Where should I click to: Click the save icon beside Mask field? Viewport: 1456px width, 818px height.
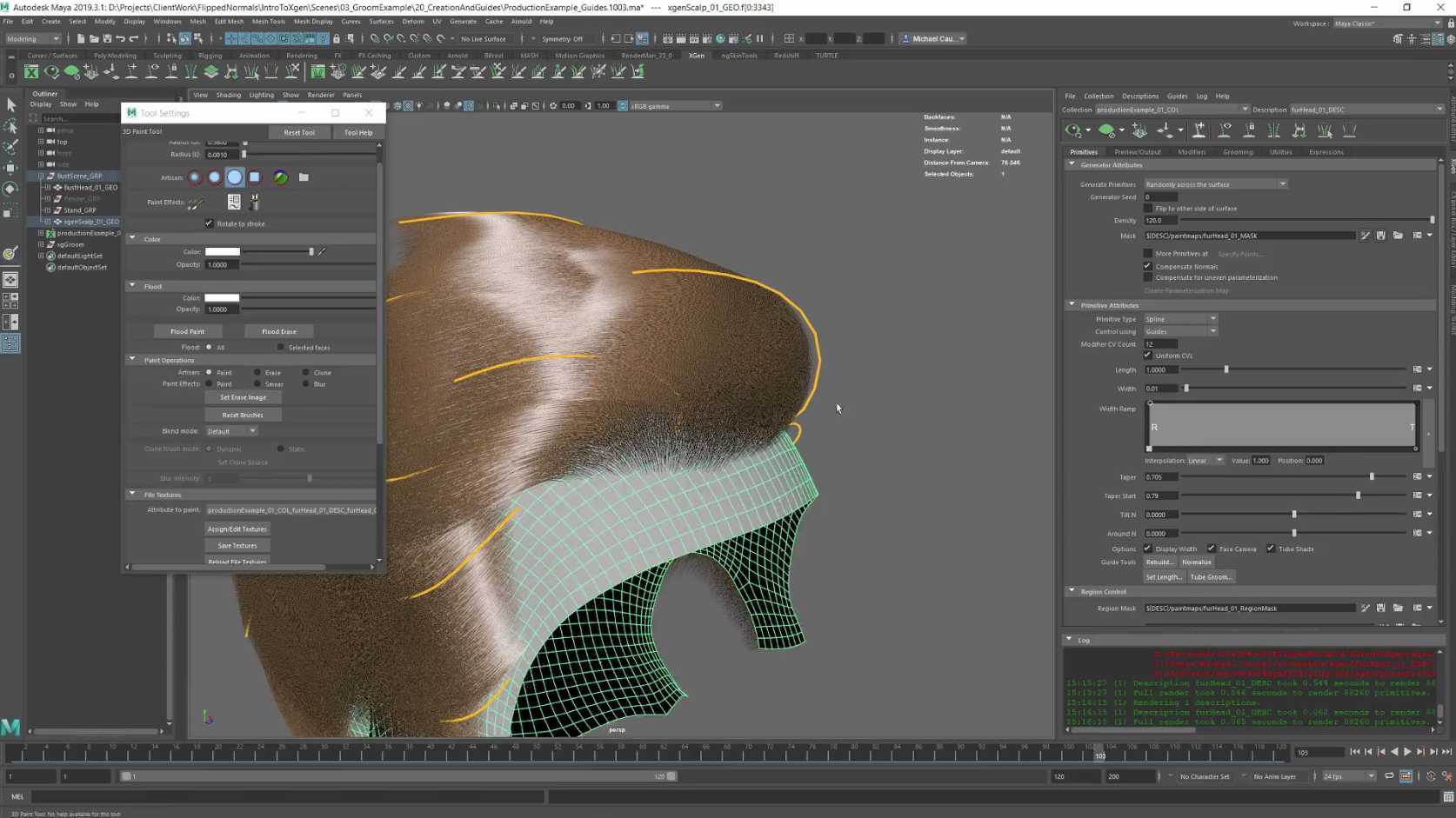click(x=1380, y=236)
